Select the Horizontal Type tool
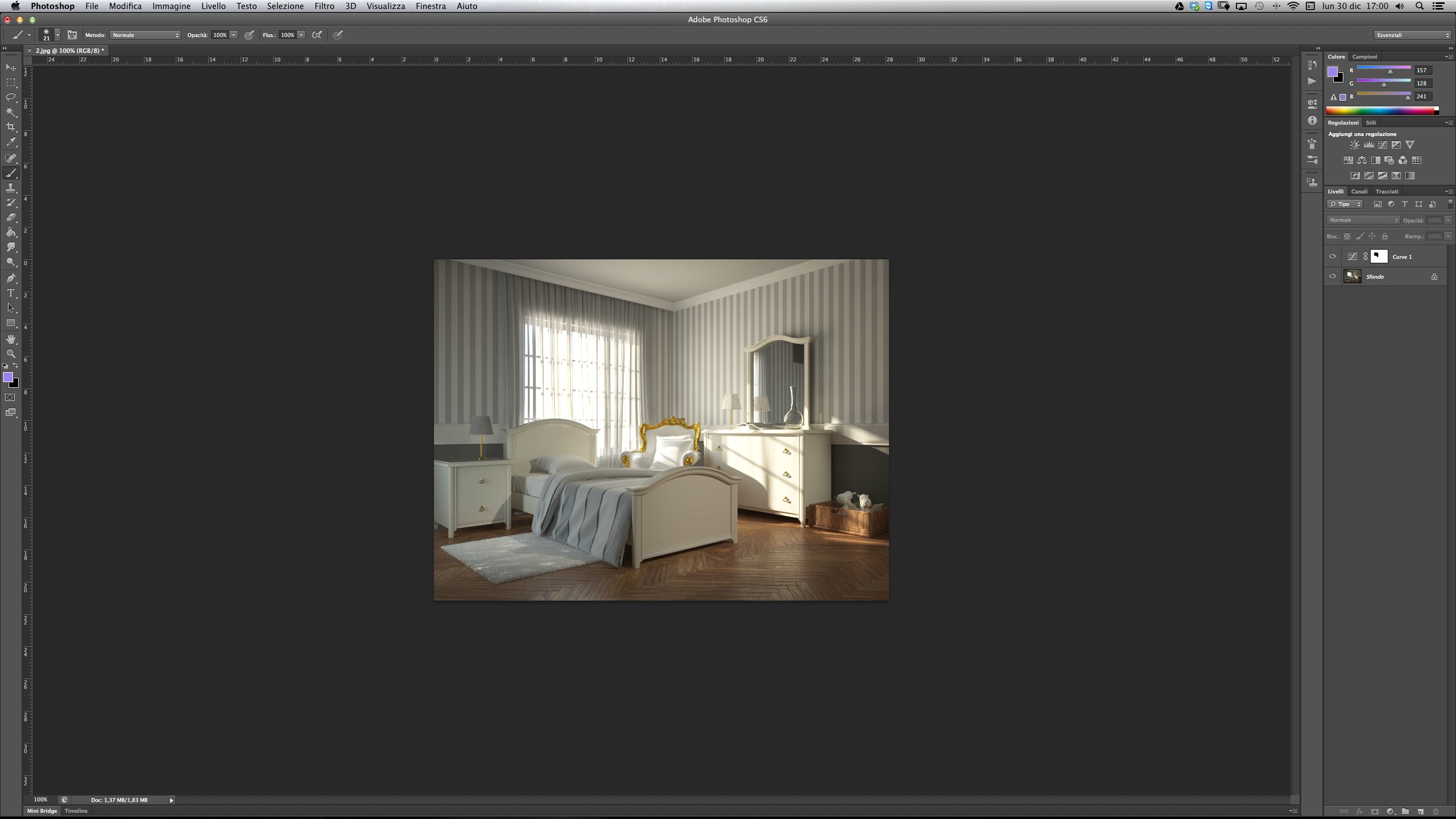Image resolution: width=1456 pixels, height=819 pixels. point(11,293)
